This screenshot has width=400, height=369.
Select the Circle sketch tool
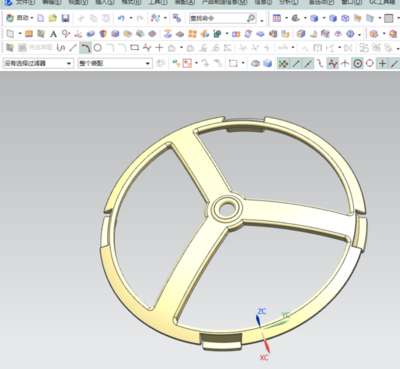point(98,48)
